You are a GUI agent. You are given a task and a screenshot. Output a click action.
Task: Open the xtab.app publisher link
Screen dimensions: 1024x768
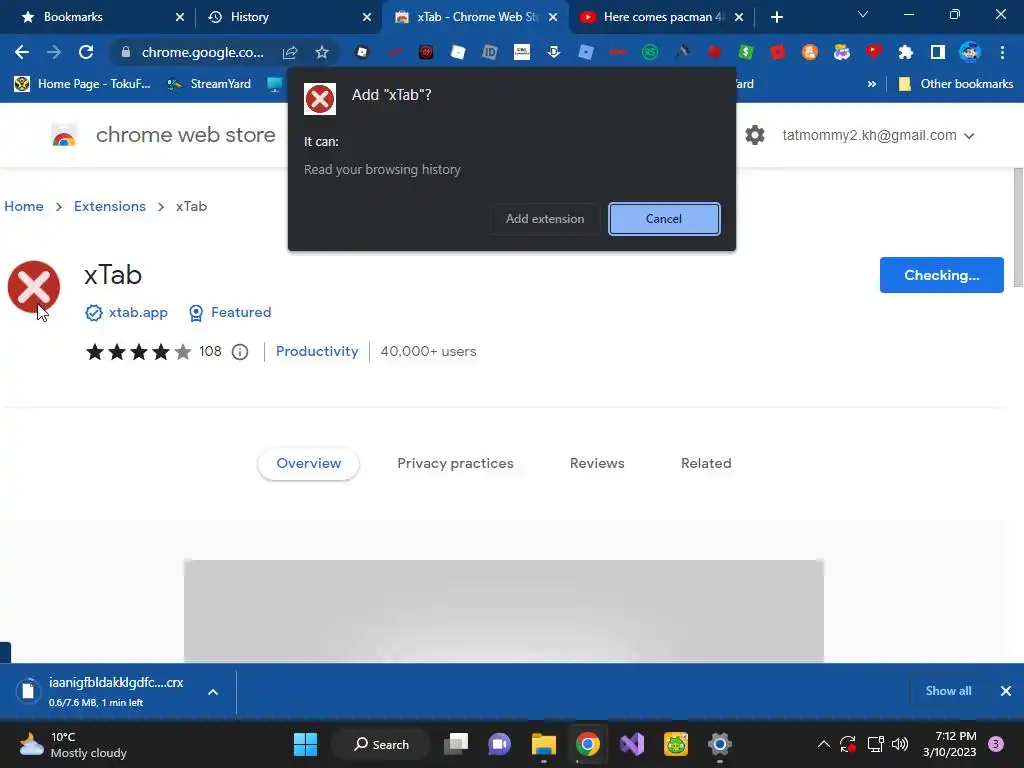[126, 313]
